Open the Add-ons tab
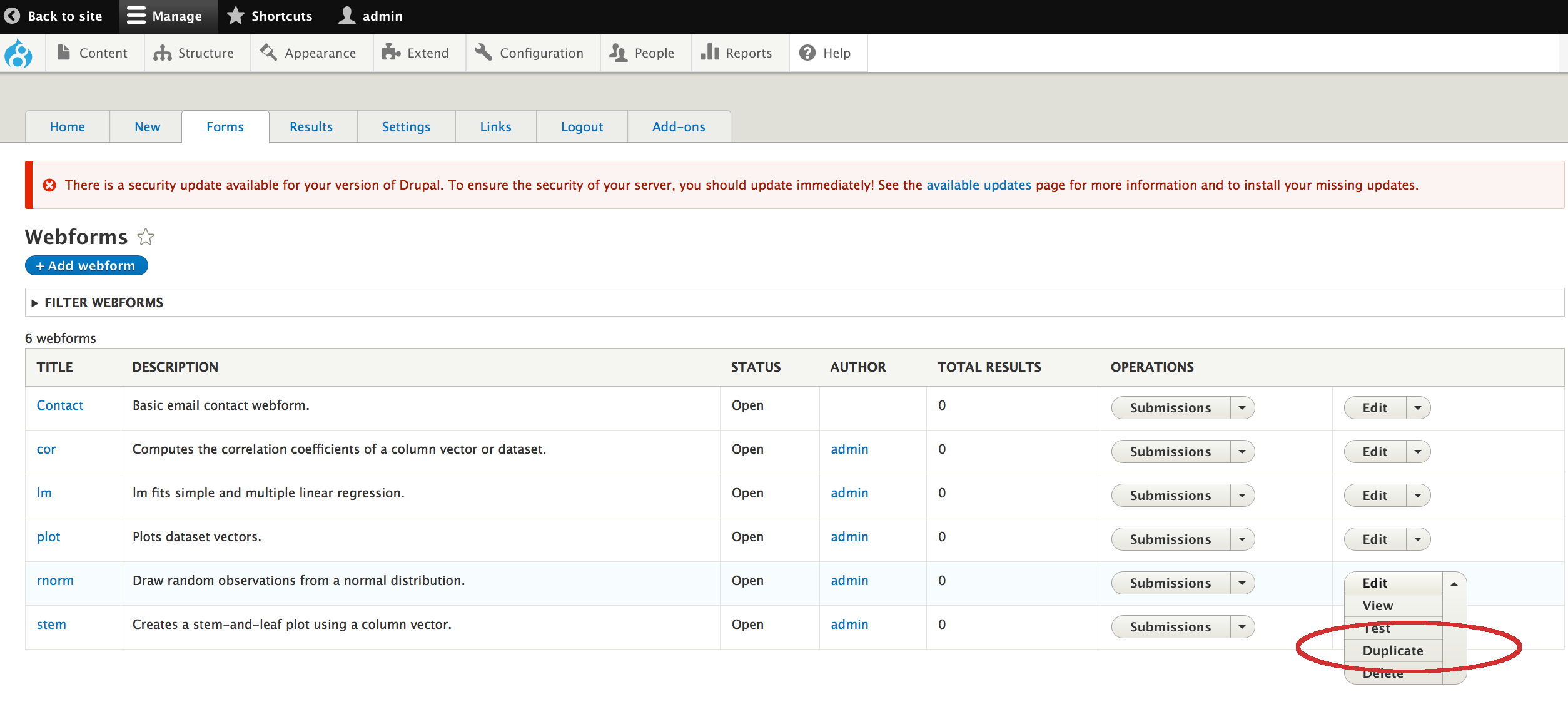 [679, 126]
